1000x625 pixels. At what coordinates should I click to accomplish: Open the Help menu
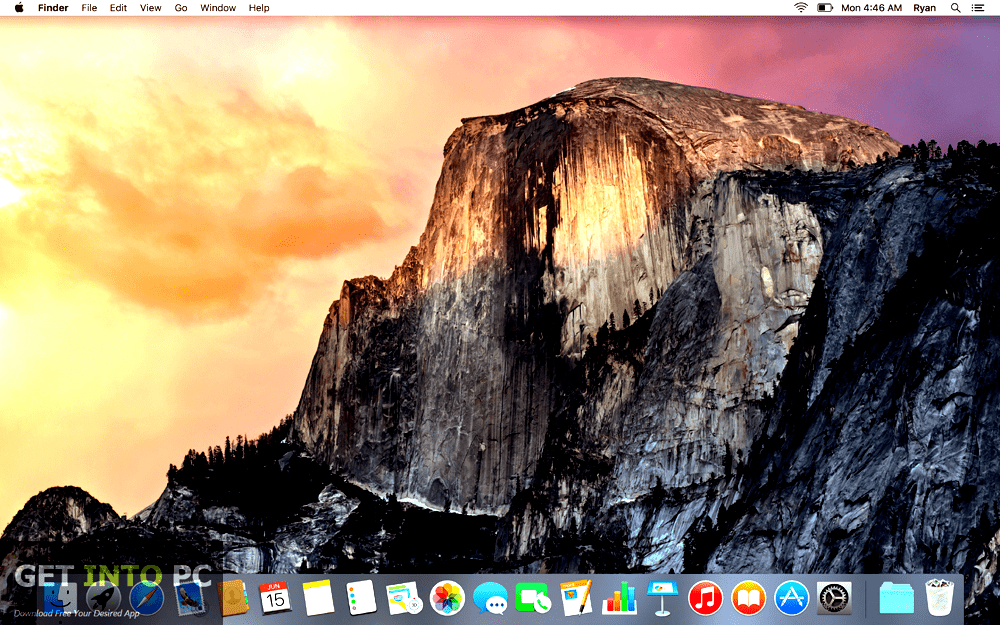pyautogui.click(x=258, y=8)
